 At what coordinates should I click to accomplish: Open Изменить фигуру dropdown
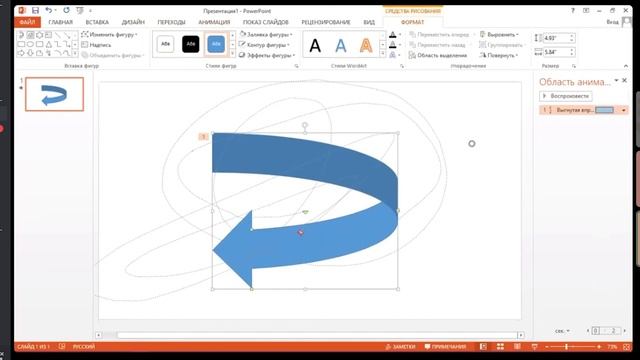(x=109, y=34)
